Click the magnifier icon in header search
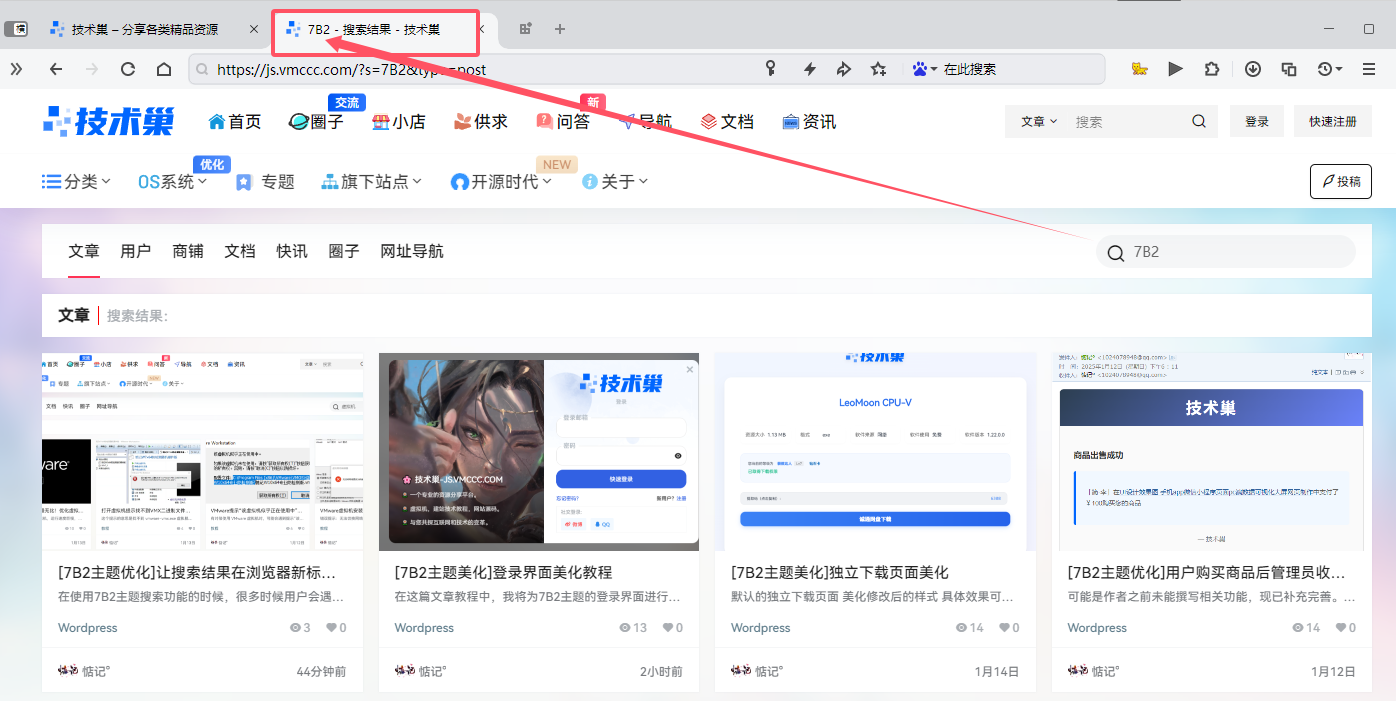 click(1199, 122)
